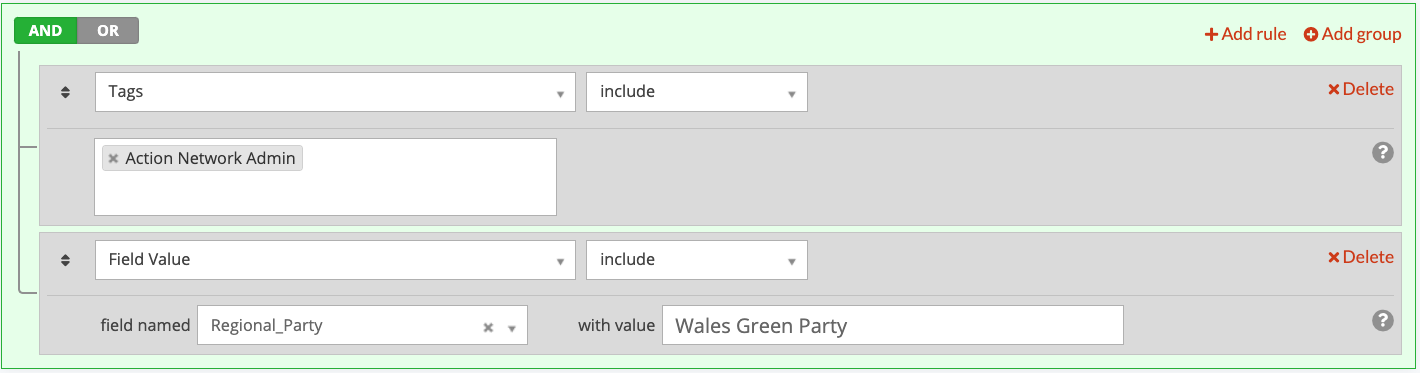Viewport: 1420px width, 373px height.
Task: Click inside the tags selection box
Action: 325,177
